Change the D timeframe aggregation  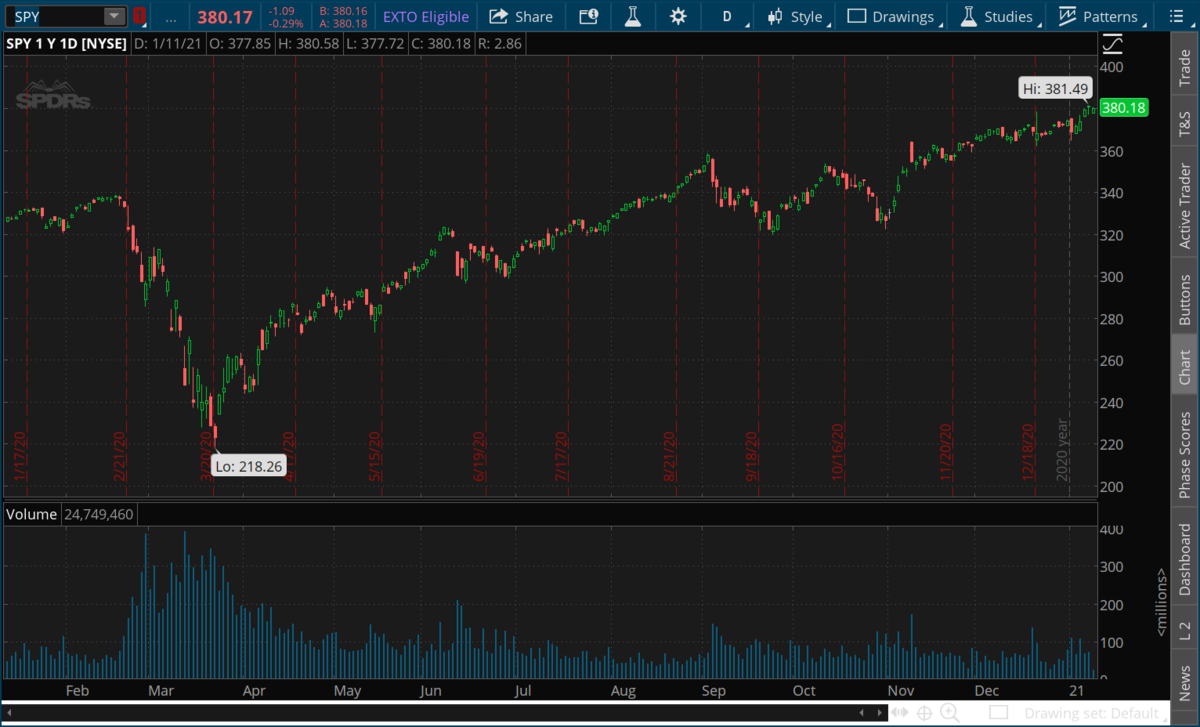point(728,16)
